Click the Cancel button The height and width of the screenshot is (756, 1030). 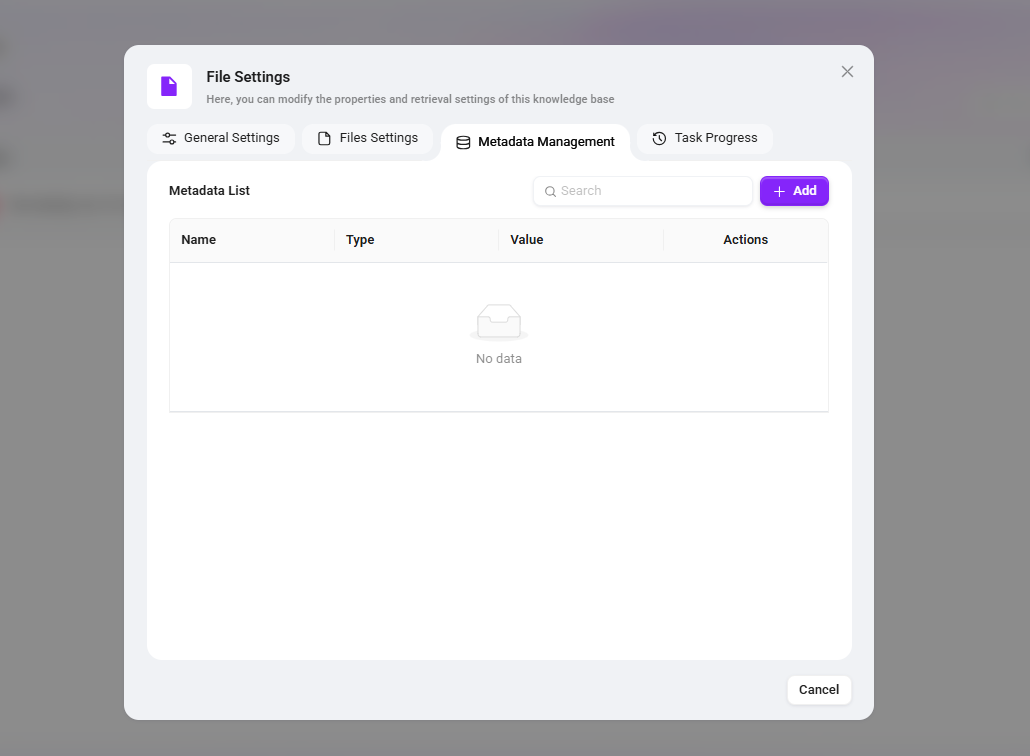tap(819, 690)
